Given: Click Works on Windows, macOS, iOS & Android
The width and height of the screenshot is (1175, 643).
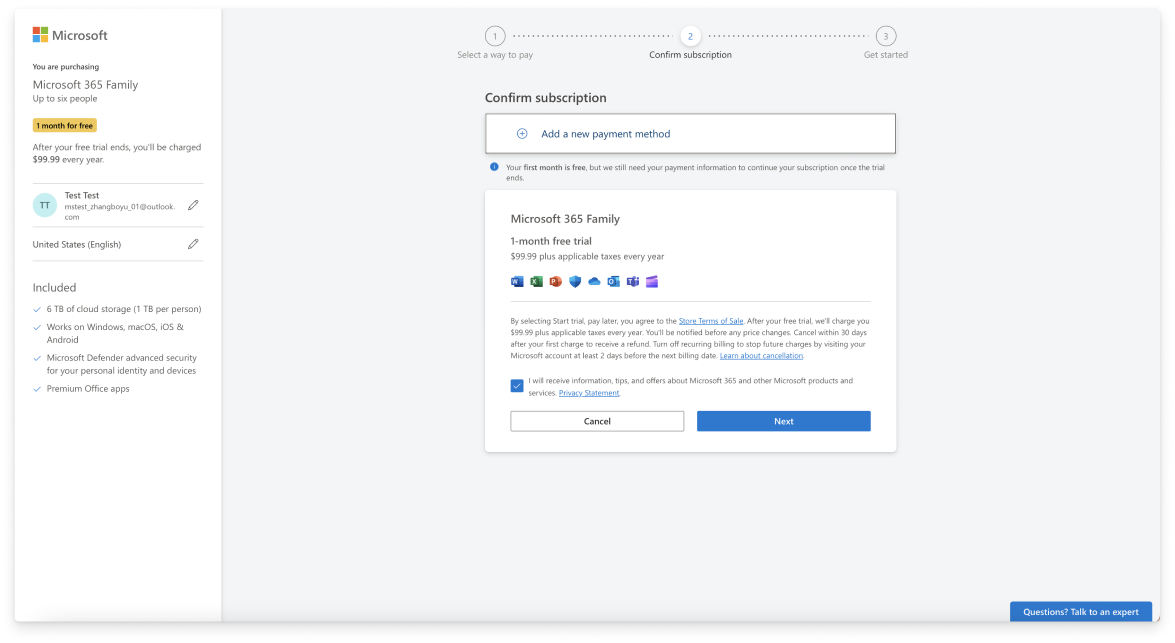Looking at the screenshot, I should coord(115,333).
